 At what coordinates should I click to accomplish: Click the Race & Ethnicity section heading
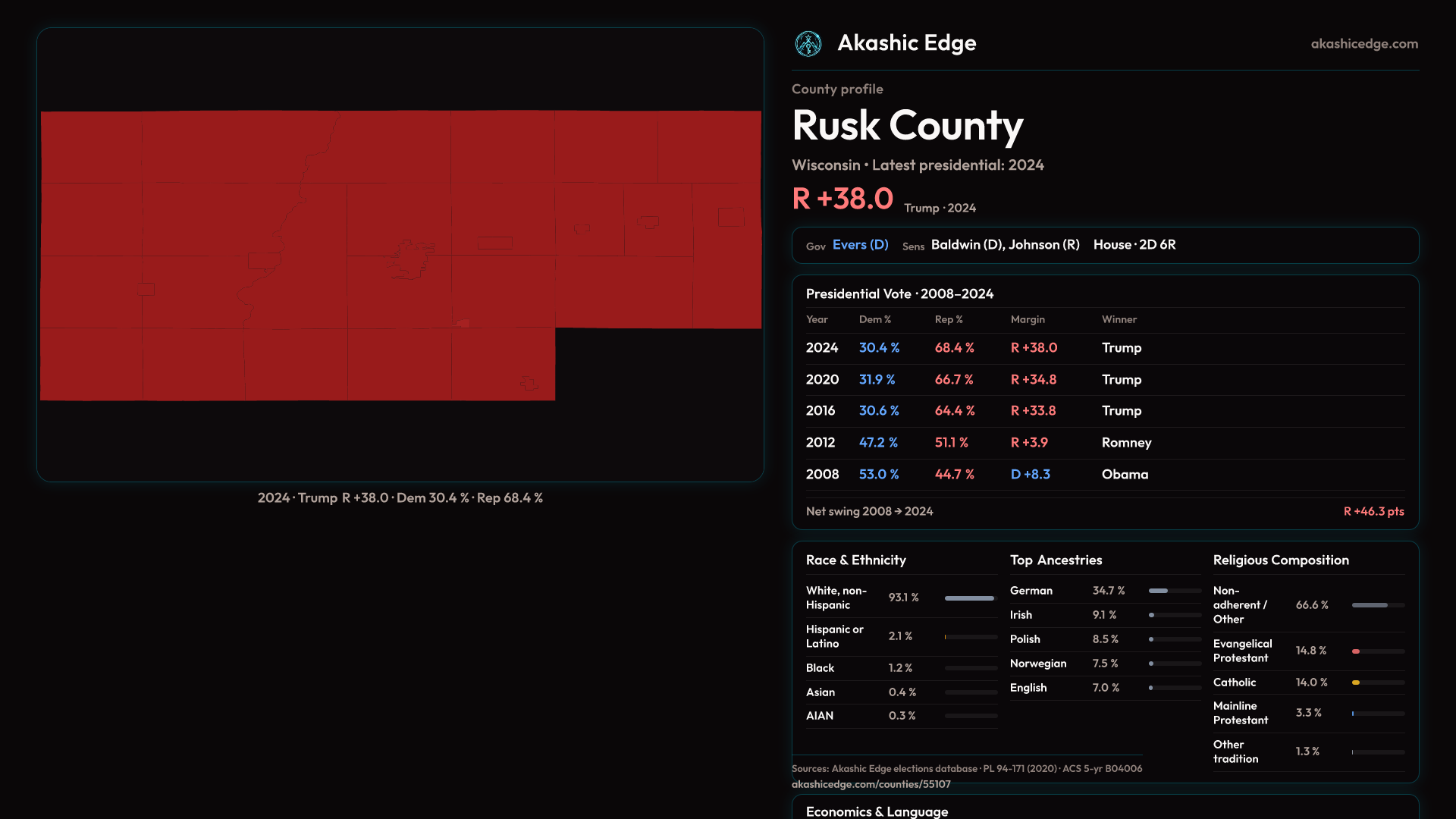[855, 560]
